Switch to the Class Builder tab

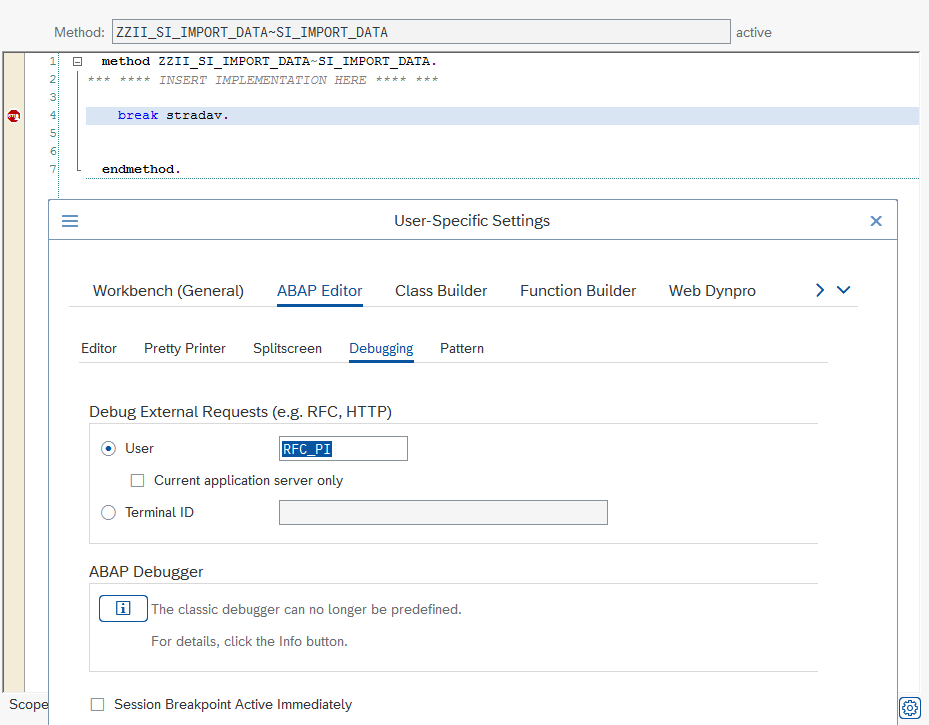[441, 291]
